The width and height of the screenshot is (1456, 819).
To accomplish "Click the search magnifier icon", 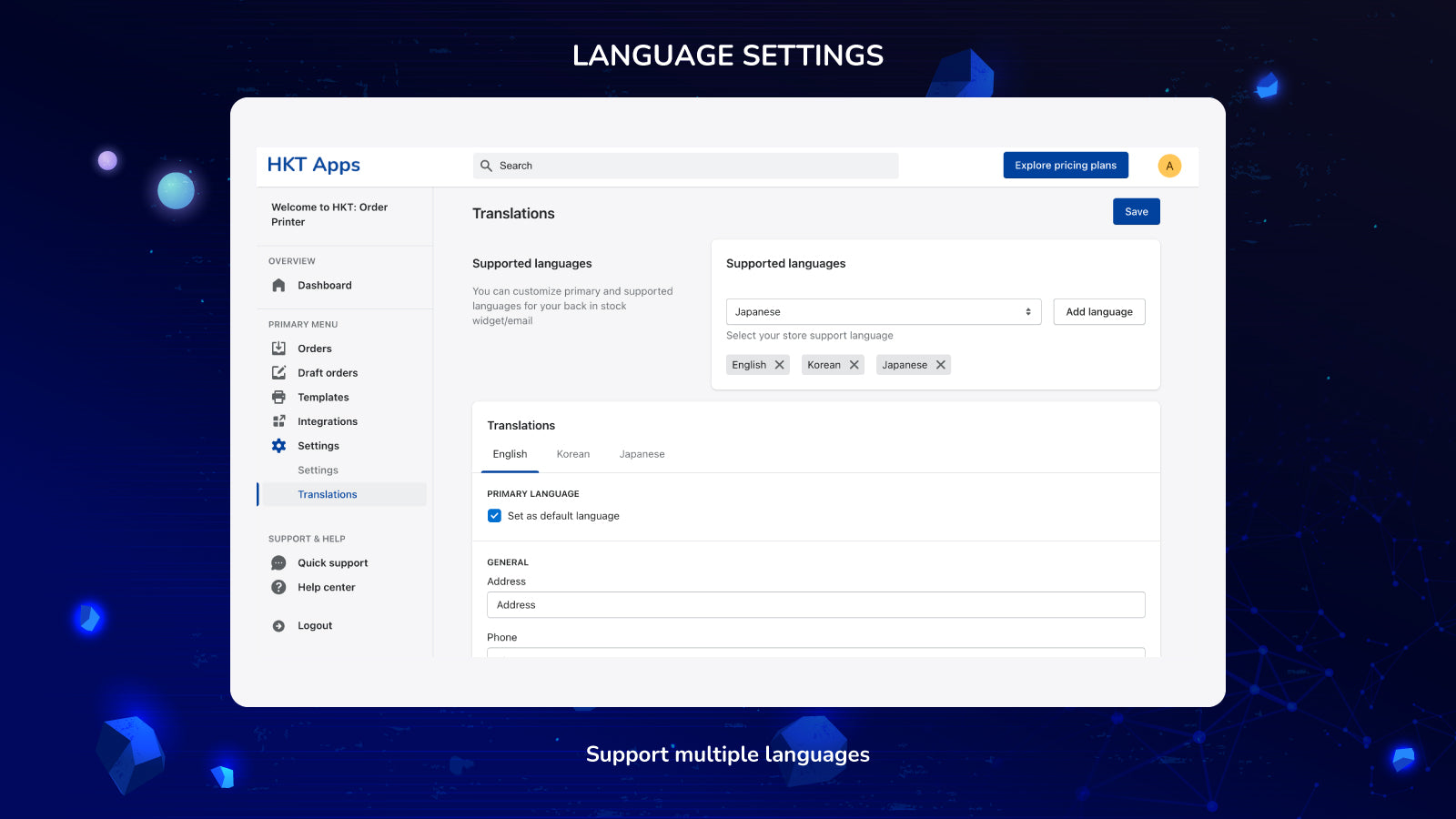I will [x=488, y=165].
